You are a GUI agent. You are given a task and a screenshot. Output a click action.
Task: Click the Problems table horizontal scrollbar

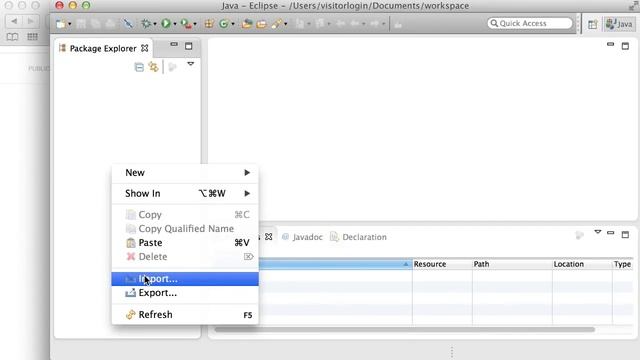point(404,329)
